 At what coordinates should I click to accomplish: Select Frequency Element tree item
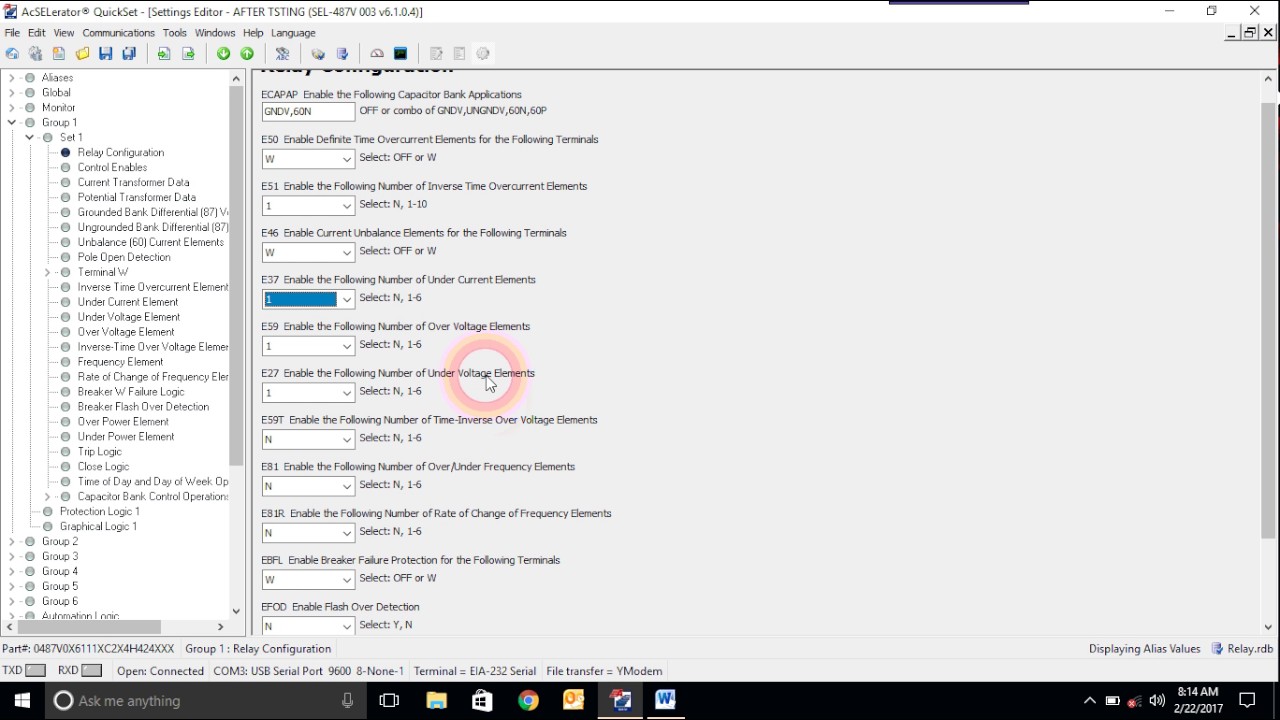coord(120,362)
